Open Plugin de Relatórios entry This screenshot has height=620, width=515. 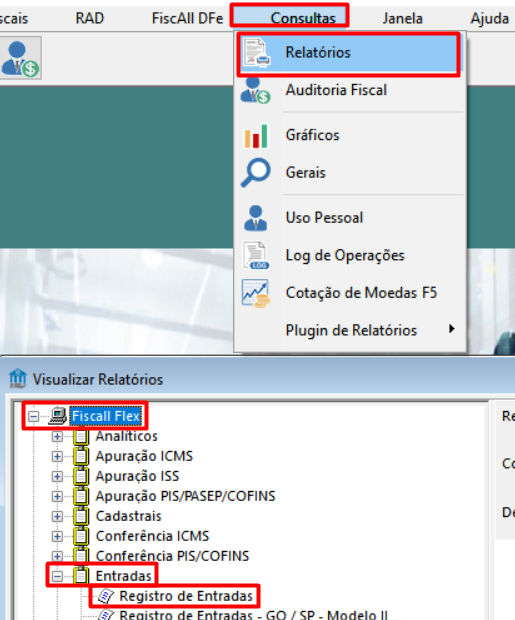[351, 331]
